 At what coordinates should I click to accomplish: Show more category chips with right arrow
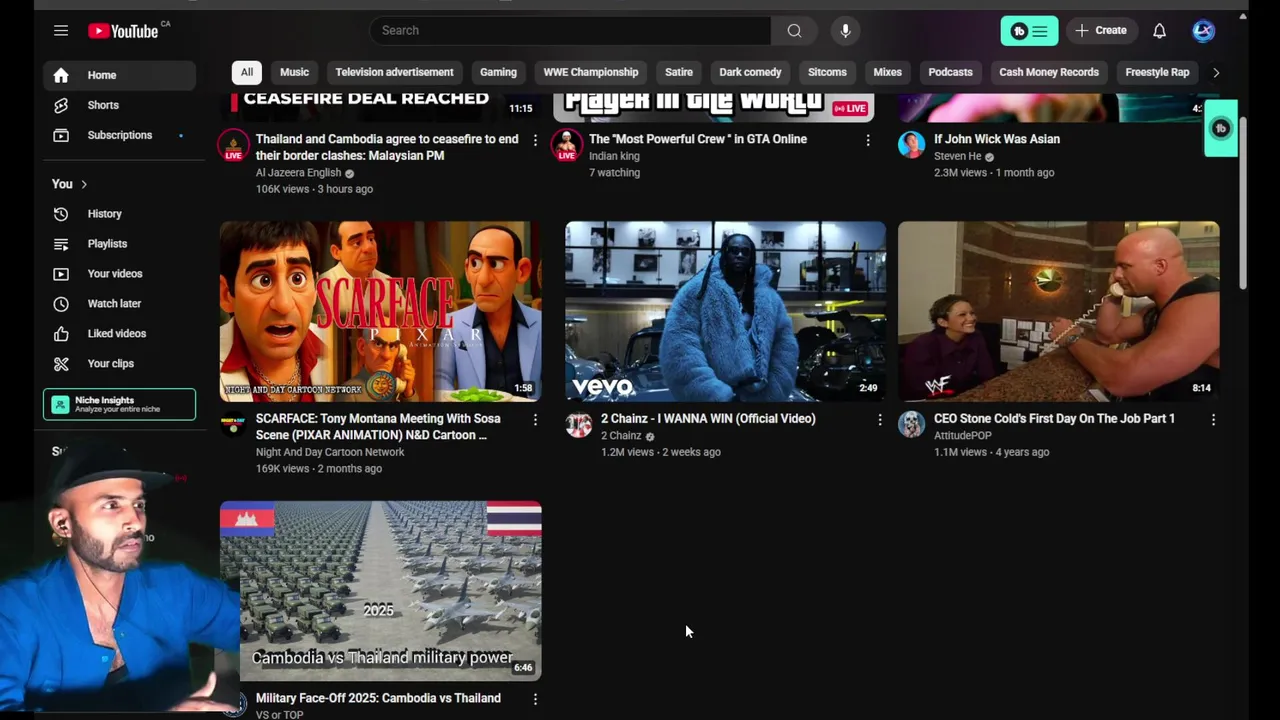point(1216,72)
